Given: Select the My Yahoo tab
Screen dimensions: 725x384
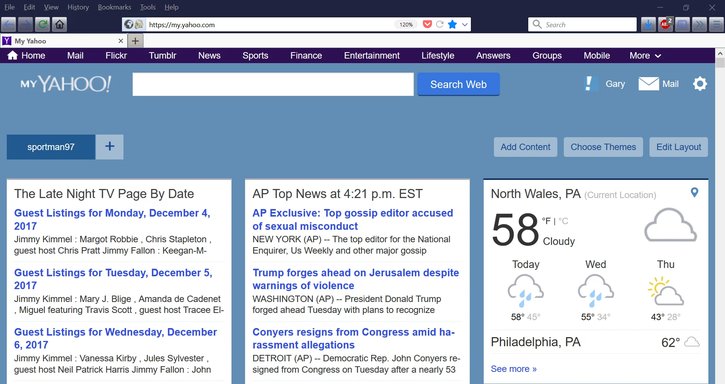Looking at the screenshot, I should (x=63, y=41).
